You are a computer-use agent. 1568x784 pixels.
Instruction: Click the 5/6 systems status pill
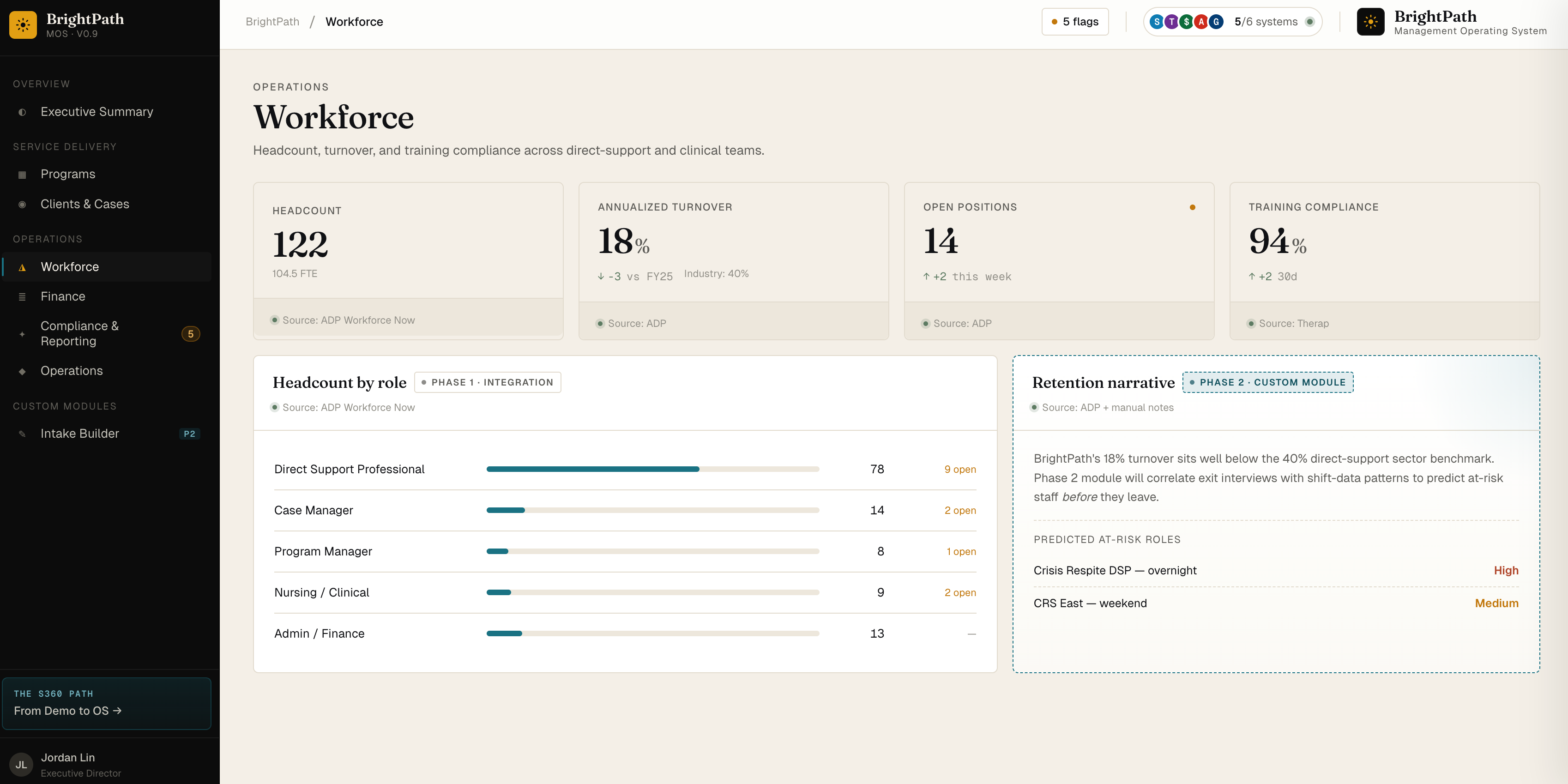click(x=1233, y=22)
